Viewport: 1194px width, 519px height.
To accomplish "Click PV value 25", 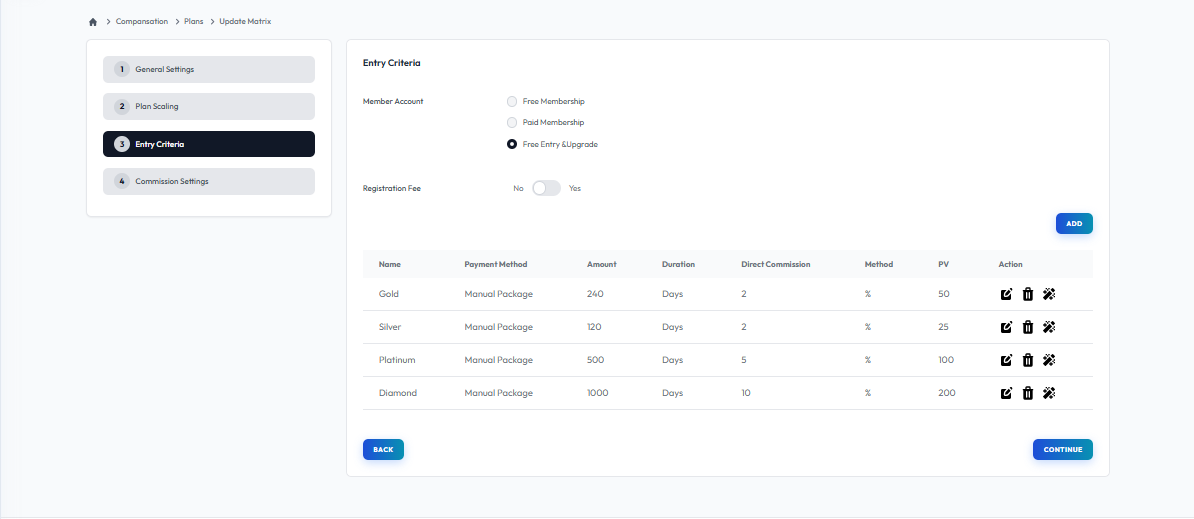I will click(x=943, y=327).
